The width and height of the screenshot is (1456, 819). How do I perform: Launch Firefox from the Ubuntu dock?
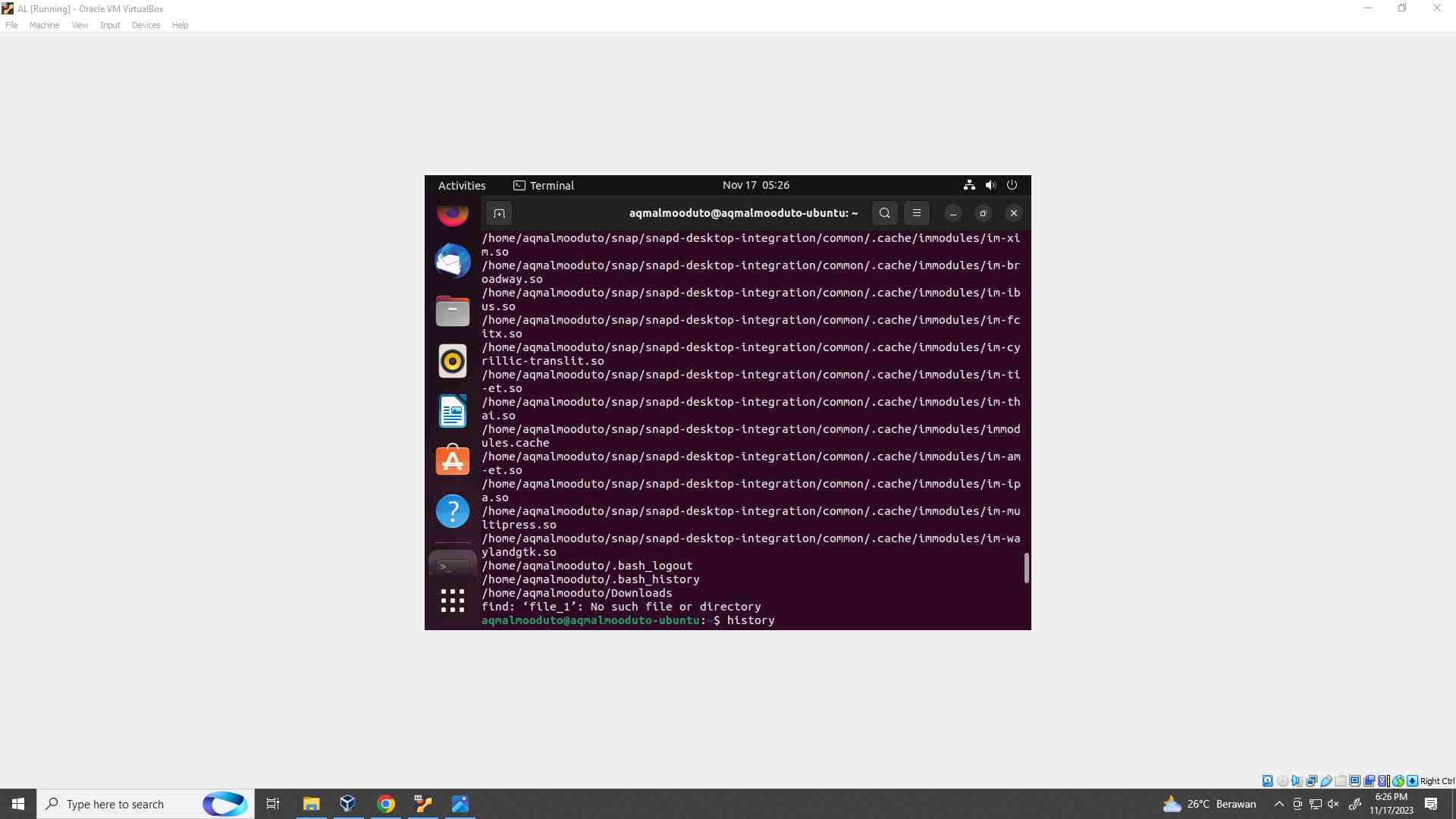pyautogui.click(x=453, y=215)
